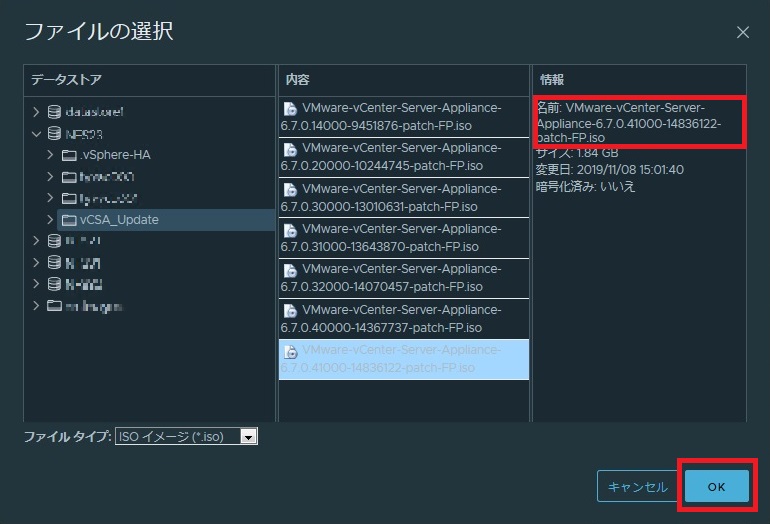Click the OK button
Screen dimensions: 770x524
coord(716,486)
